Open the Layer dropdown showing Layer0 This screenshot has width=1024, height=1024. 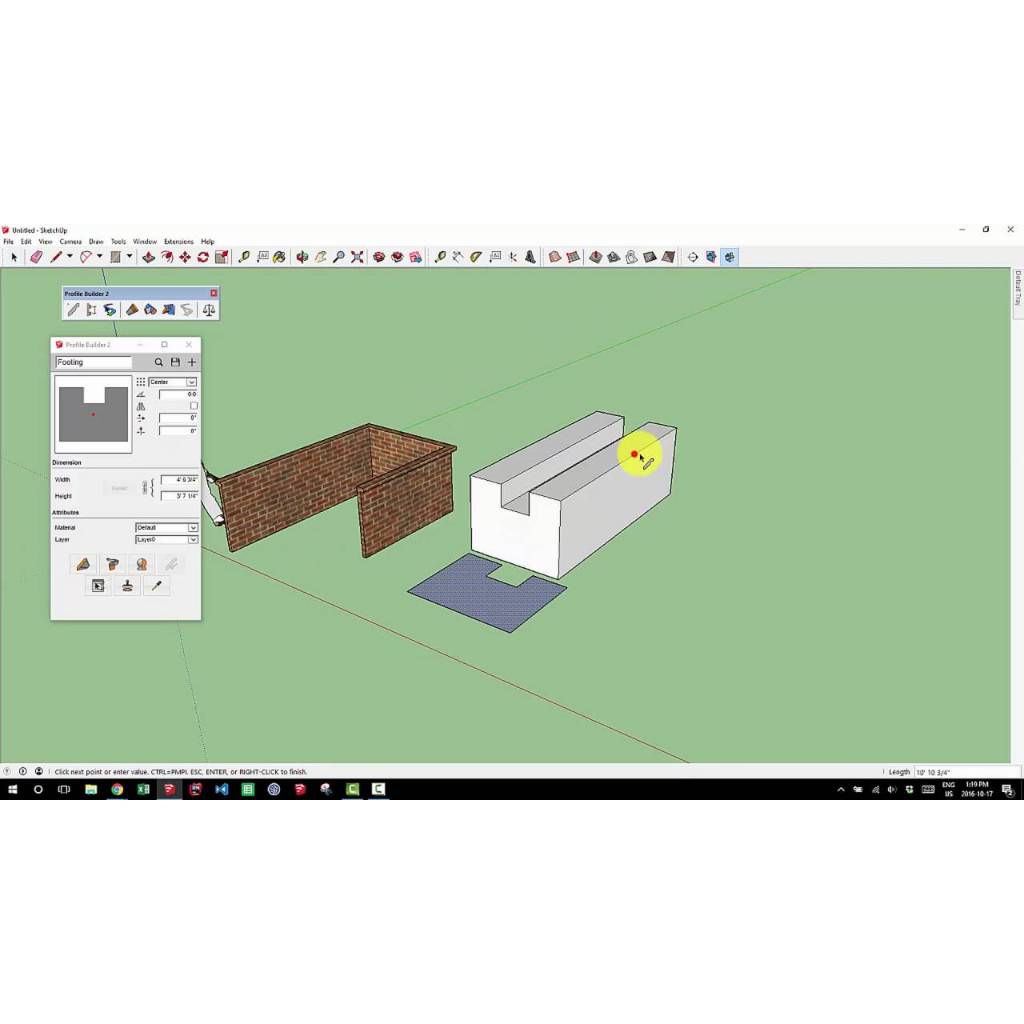click(167, 539)
